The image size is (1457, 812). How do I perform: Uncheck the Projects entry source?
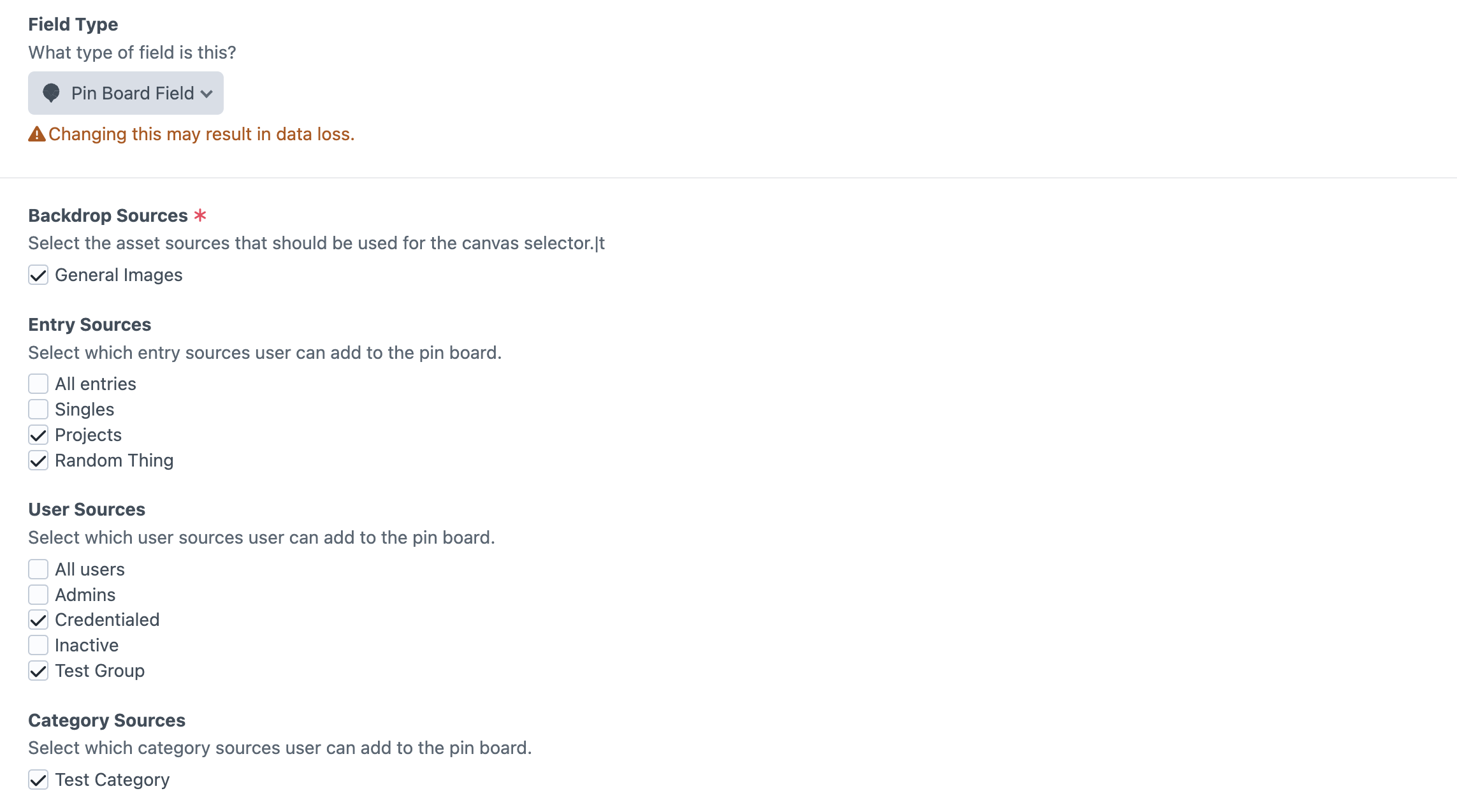point(38,435)
